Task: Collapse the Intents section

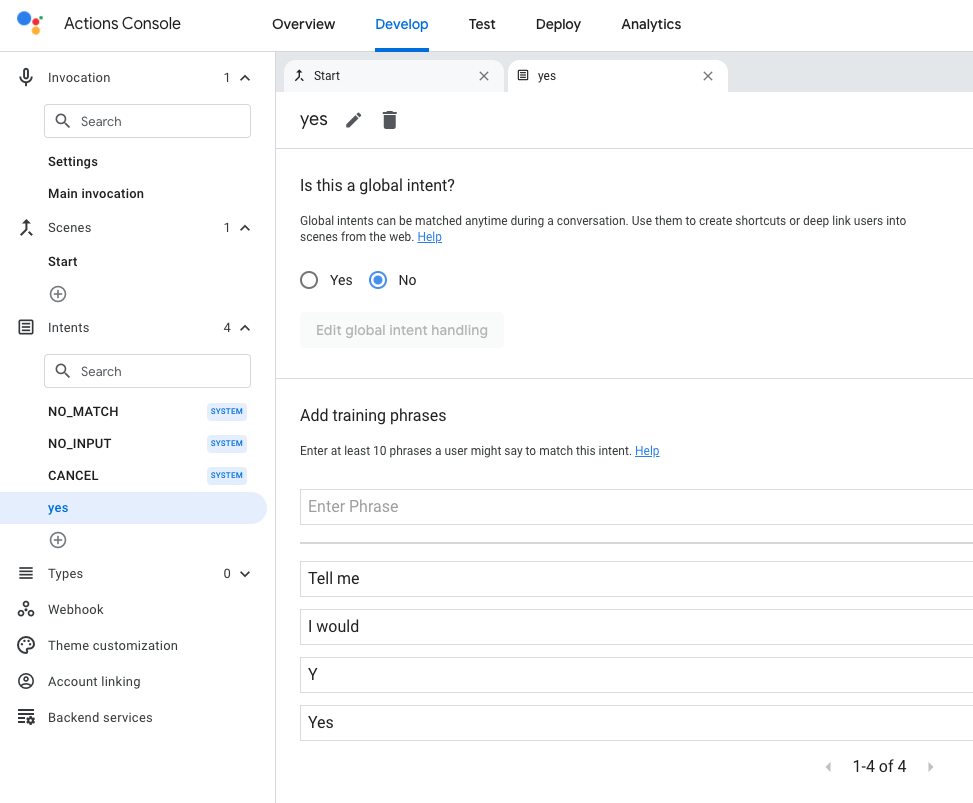Action: pos(243,327)
